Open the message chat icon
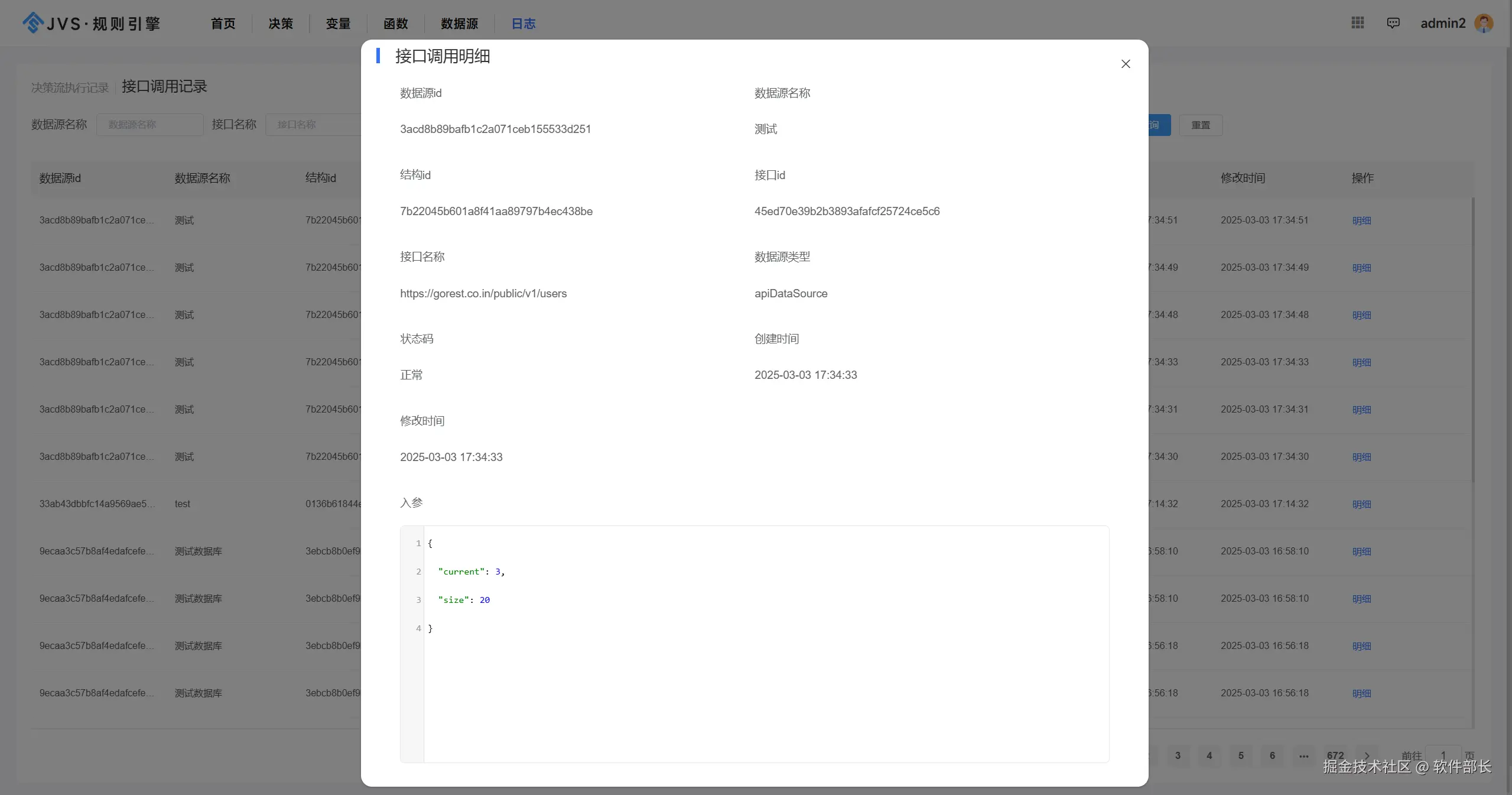The width and height of the screenshot is (1512, 795). point(1393,23)
